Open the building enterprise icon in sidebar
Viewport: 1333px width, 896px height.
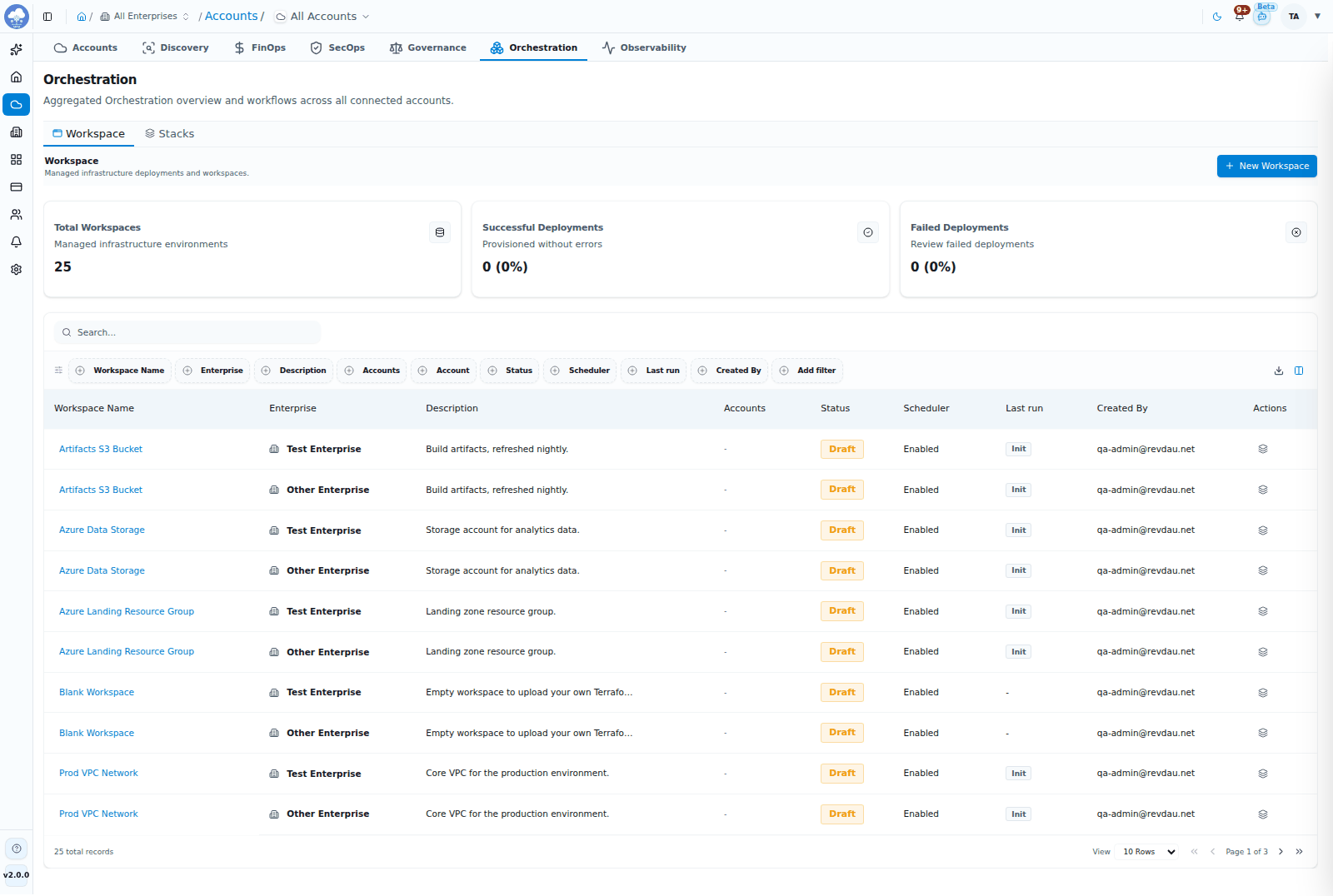point(16,132)
